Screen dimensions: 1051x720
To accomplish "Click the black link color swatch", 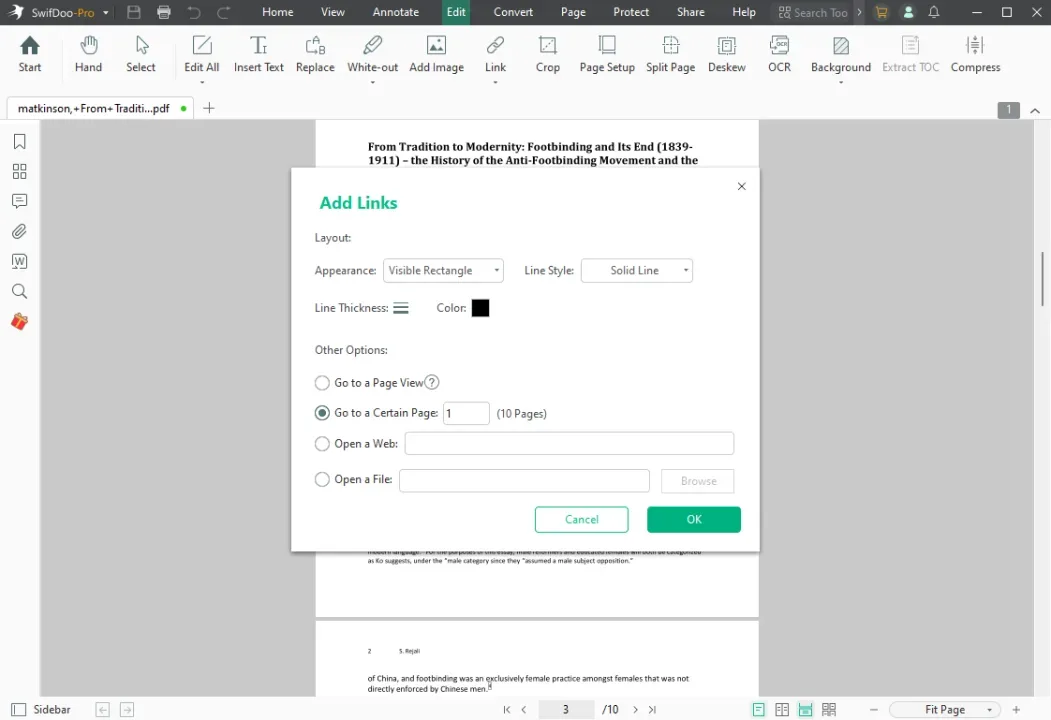I will tap(481, 308).
